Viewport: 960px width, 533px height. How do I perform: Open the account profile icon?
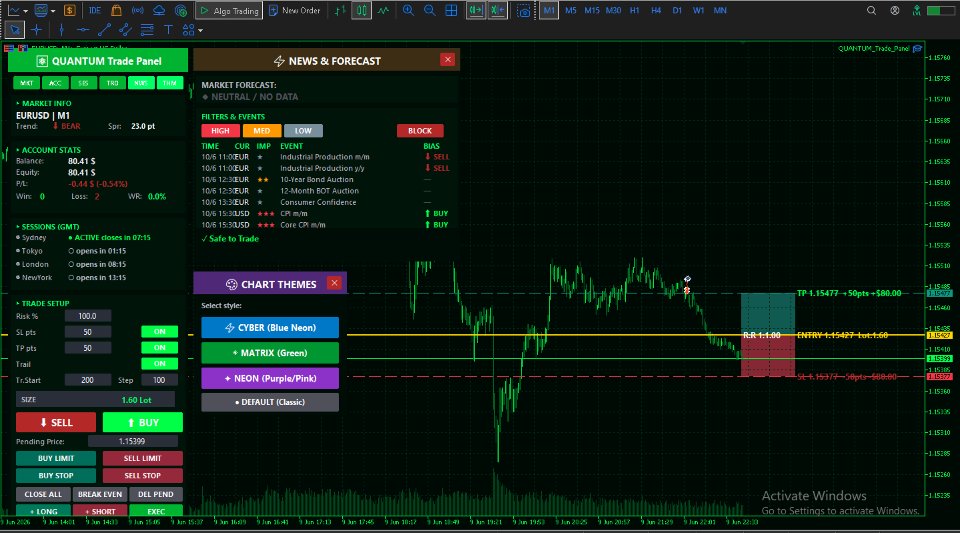894,10
